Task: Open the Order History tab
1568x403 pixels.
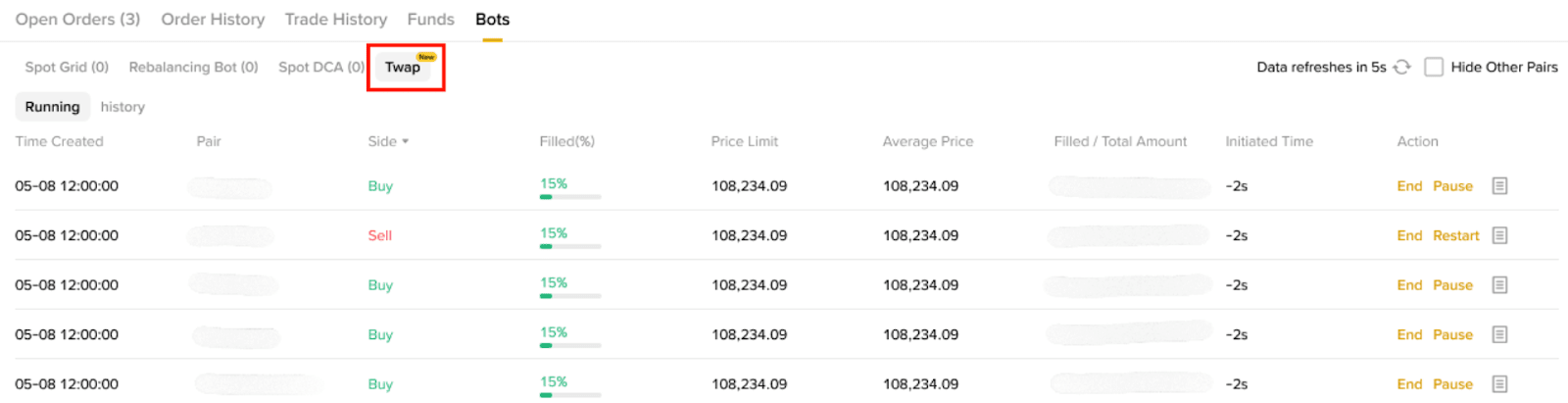Action: click(x=213, y=20)
